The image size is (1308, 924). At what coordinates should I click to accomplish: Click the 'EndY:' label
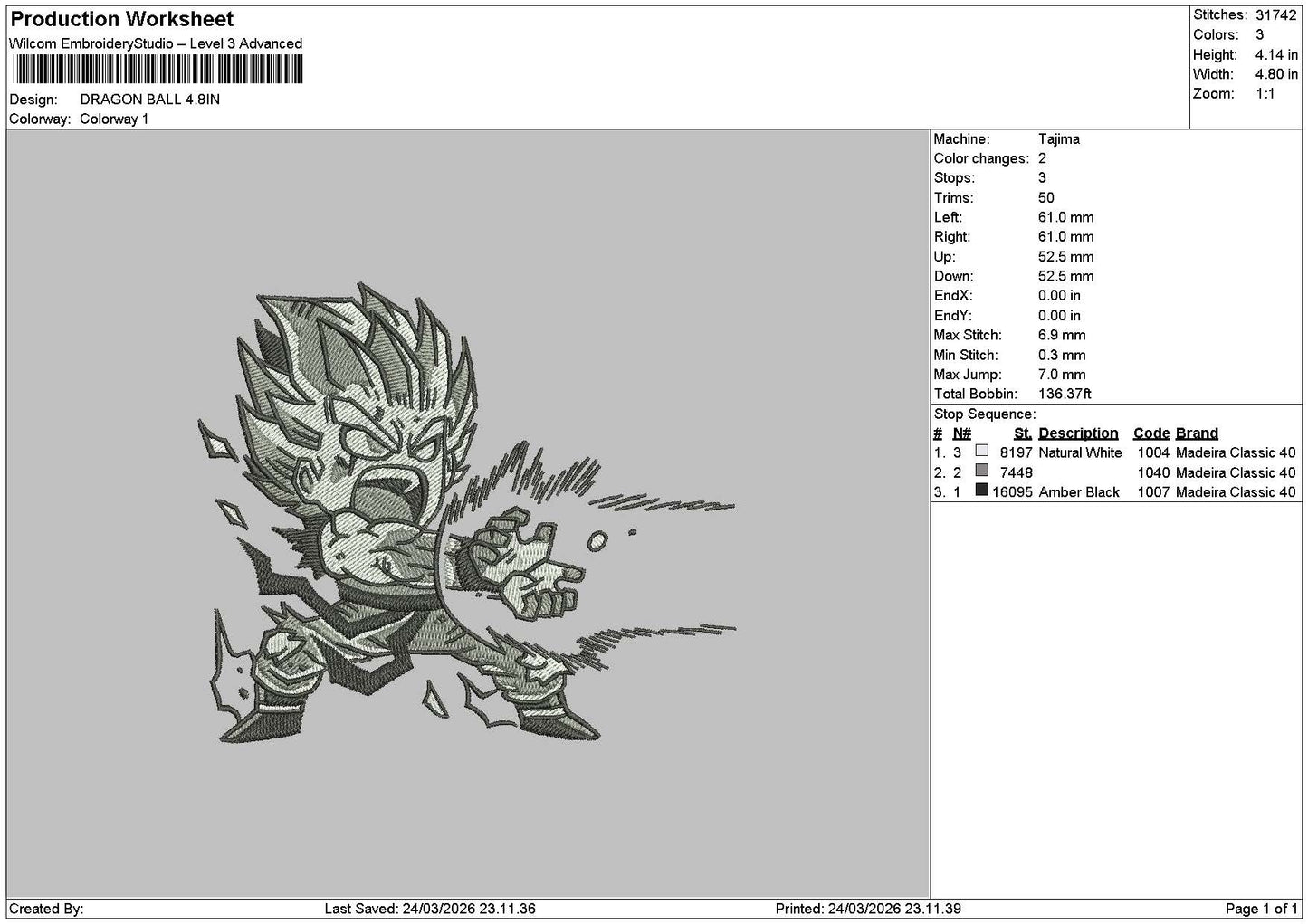[x=952, y=316]
